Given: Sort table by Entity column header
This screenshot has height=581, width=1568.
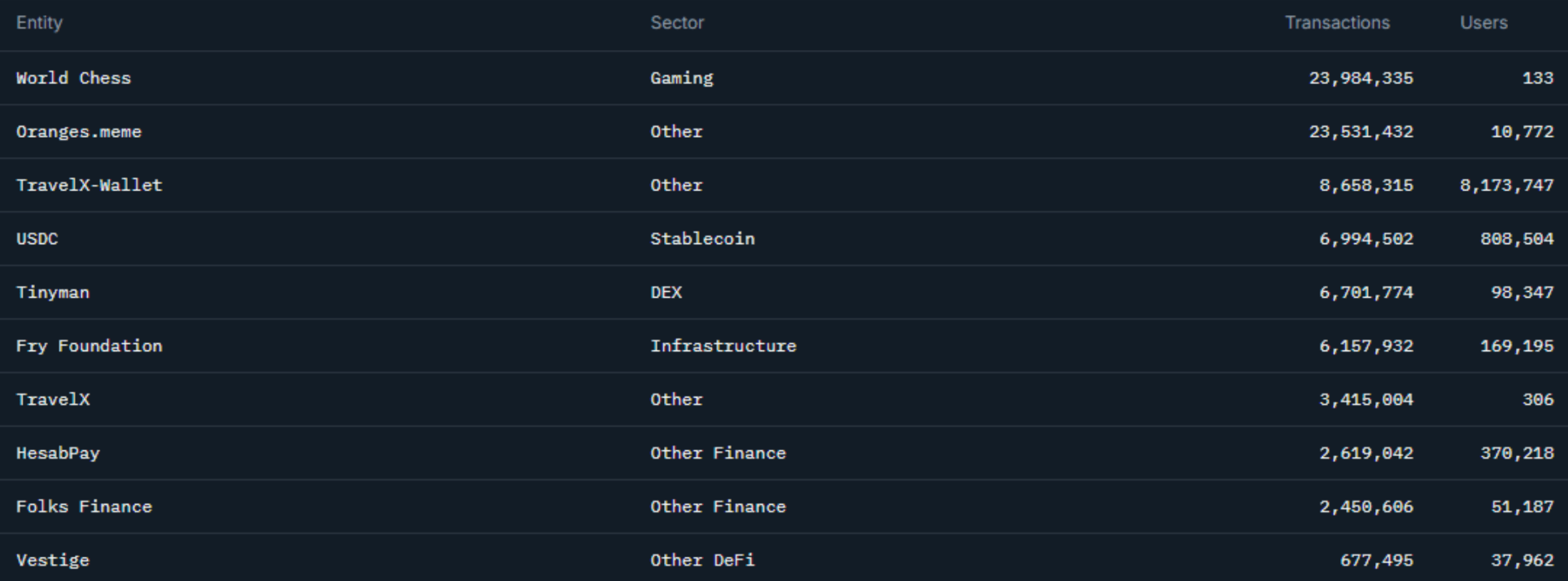Looking at the screenshot, I should click(39, 23).
